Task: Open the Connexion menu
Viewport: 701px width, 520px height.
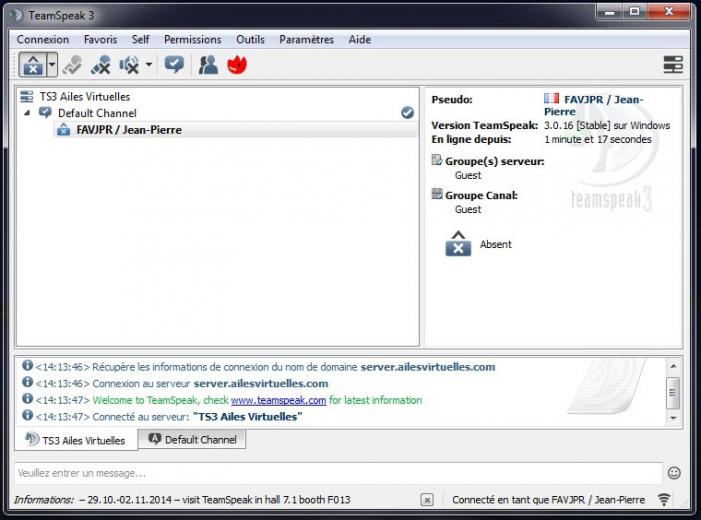Action: [x=43, y=40]
